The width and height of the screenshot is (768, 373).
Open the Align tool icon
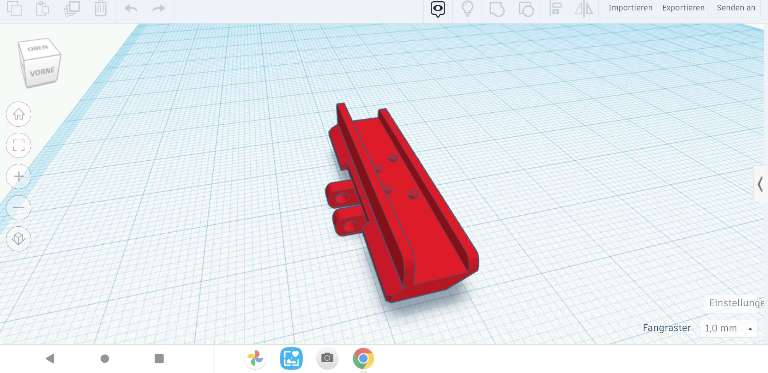[x=555, y=8]
